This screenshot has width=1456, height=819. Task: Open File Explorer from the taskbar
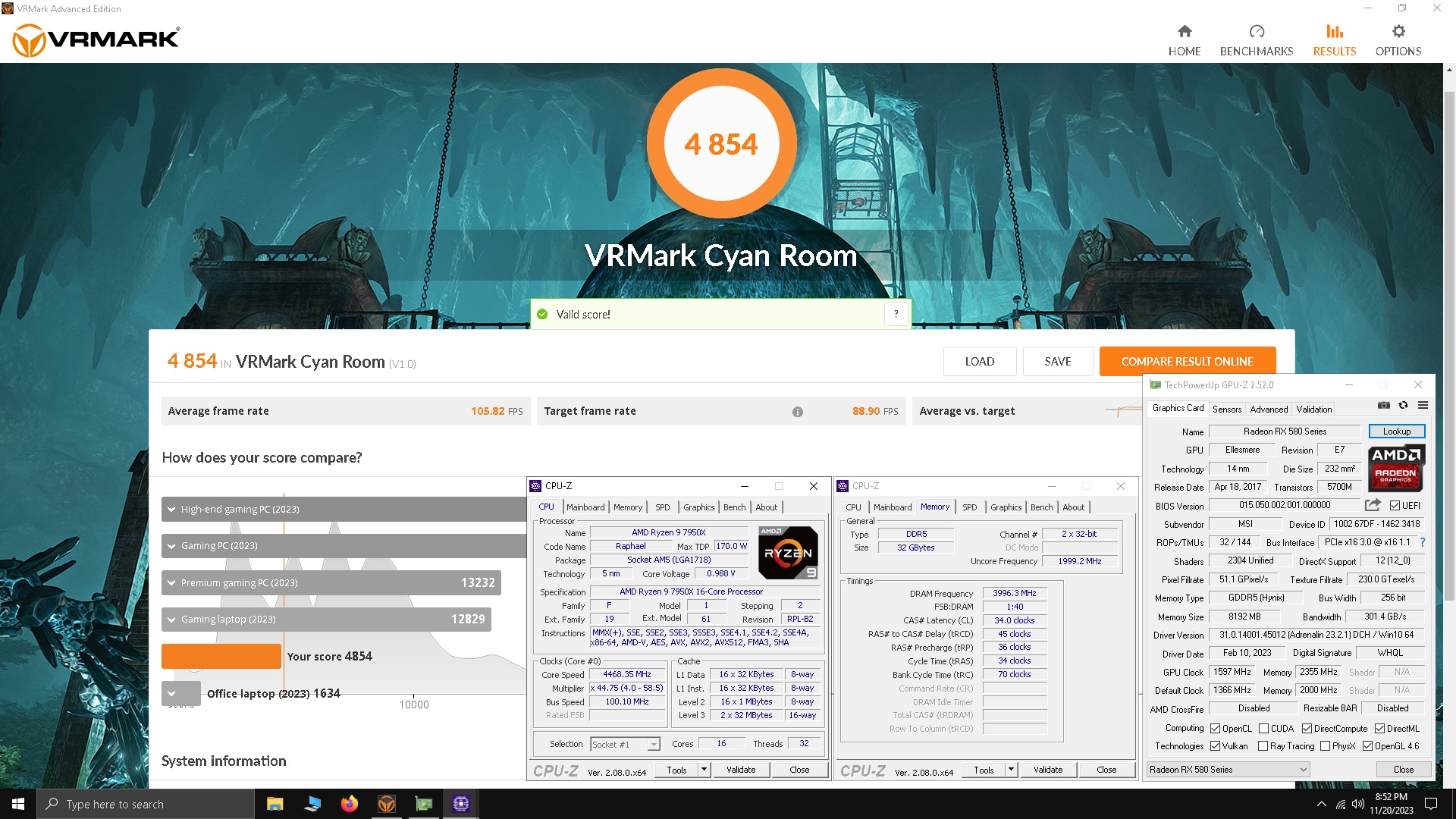coord(275,804)
